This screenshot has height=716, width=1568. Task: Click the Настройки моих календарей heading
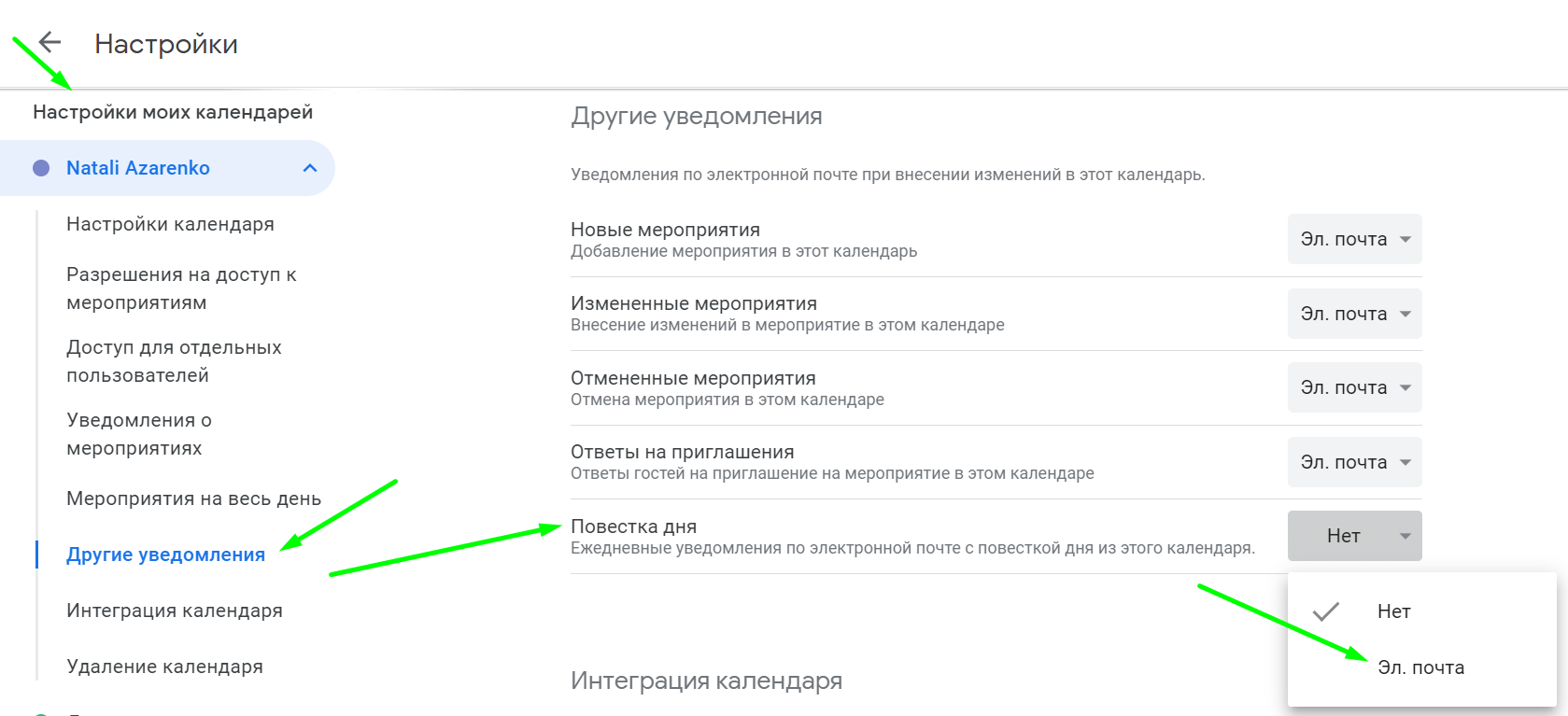point(173,112)
